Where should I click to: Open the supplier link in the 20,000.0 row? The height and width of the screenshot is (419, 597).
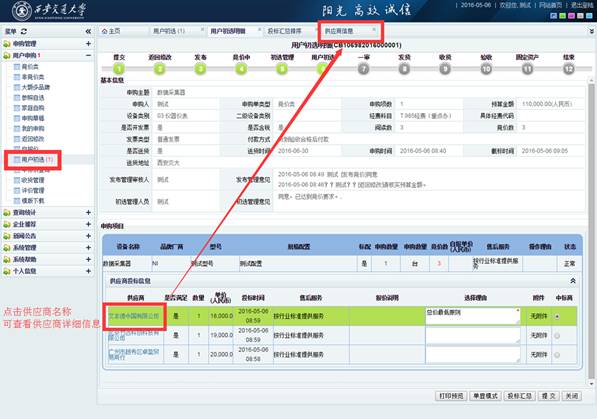click(134, 355)
